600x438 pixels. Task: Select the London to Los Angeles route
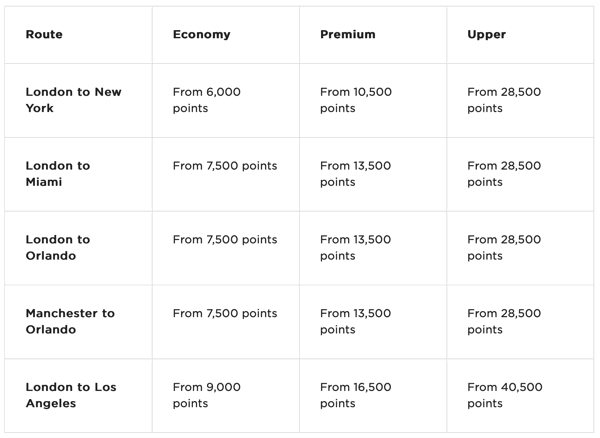coord(71,395)
